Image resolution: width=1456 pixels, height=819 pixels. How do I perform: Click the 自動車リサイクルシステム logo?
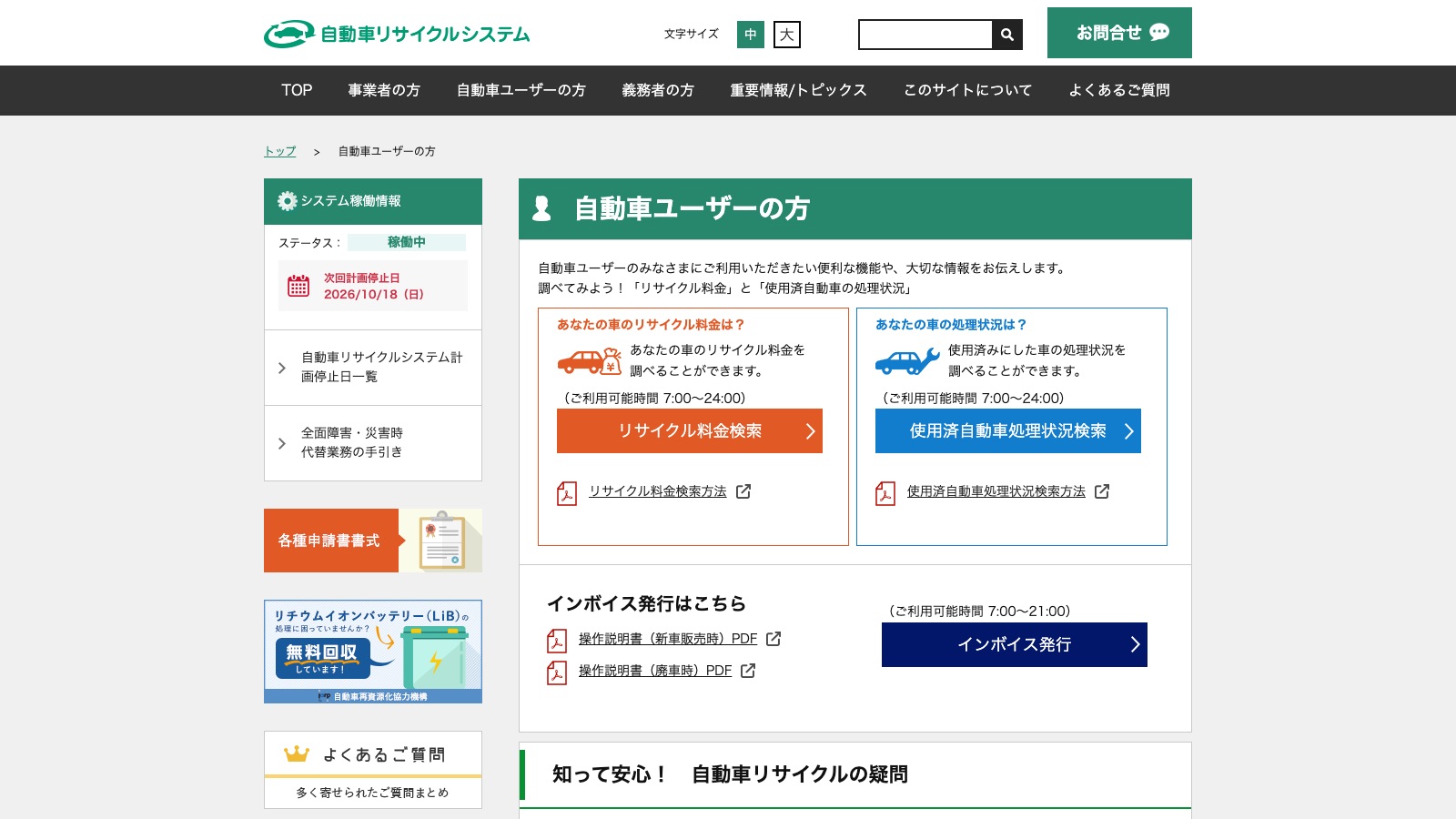point(397,35)
